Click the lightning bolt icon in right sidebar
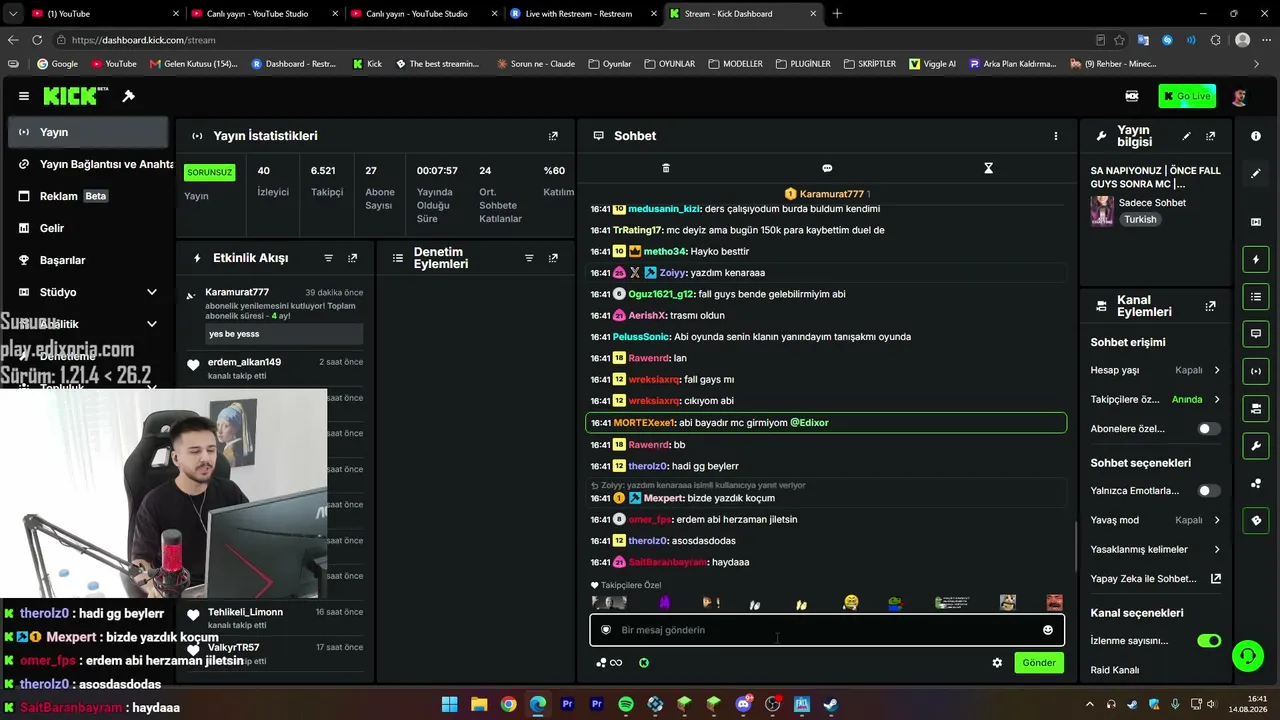 (x=1256, y=260)
